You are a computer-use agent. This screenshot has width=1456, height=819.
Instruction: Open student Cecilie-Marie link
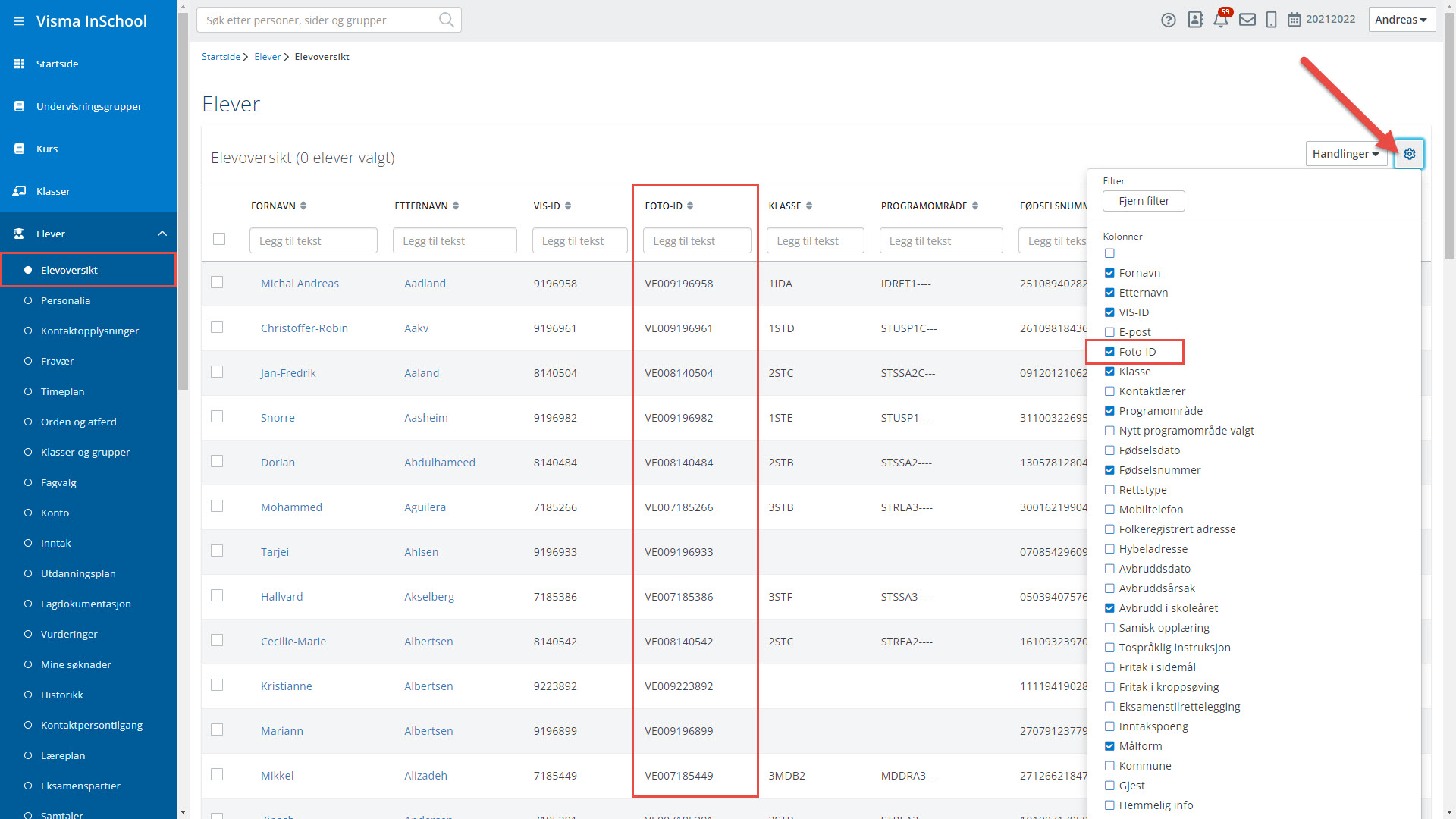(x=293, y=642)
